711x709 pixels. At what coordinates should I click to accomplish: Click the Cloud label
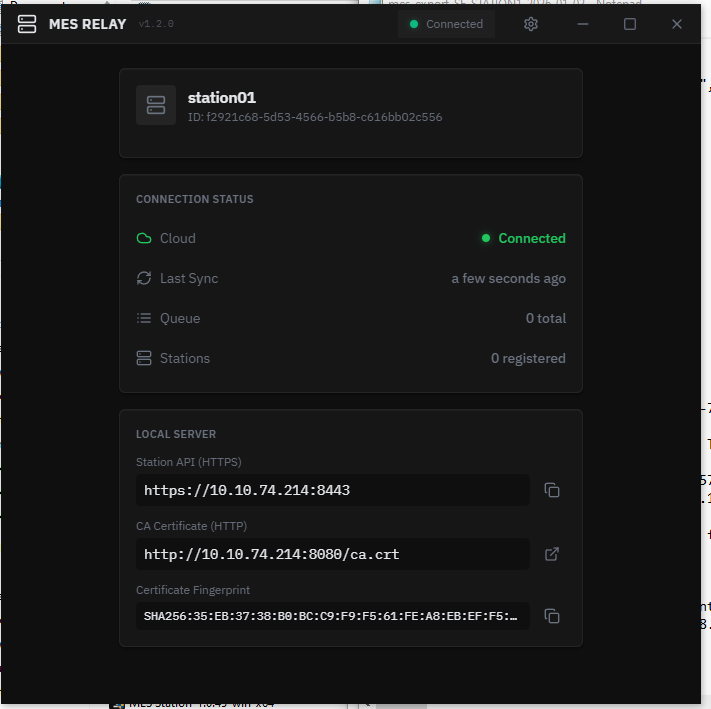coord(178,238)
